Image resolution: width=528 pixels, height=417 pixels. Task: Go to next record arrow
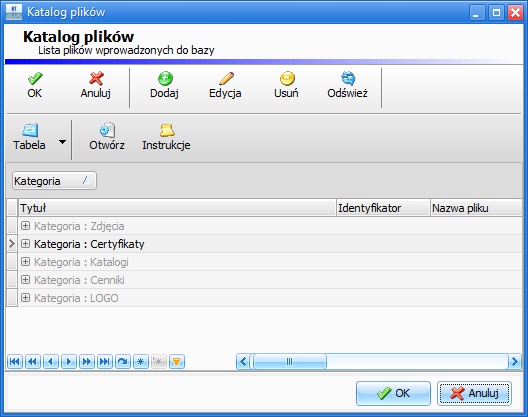pos(69,362)
